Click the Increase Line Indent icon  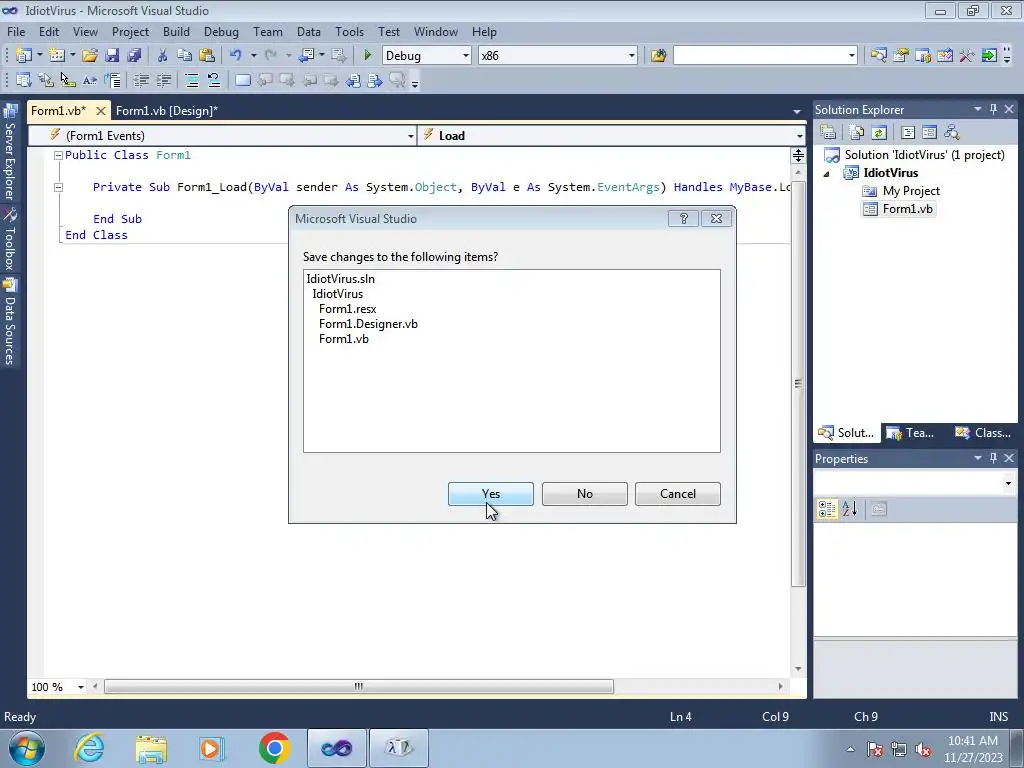(163, 80)
